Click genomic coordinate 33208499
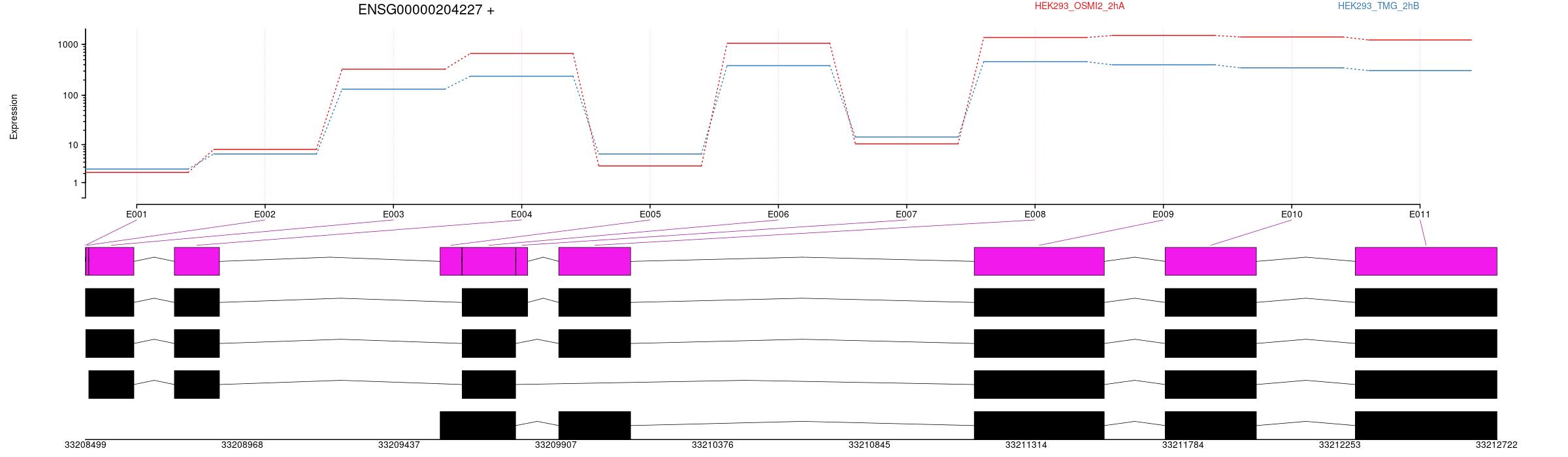 tap(86, 445)
